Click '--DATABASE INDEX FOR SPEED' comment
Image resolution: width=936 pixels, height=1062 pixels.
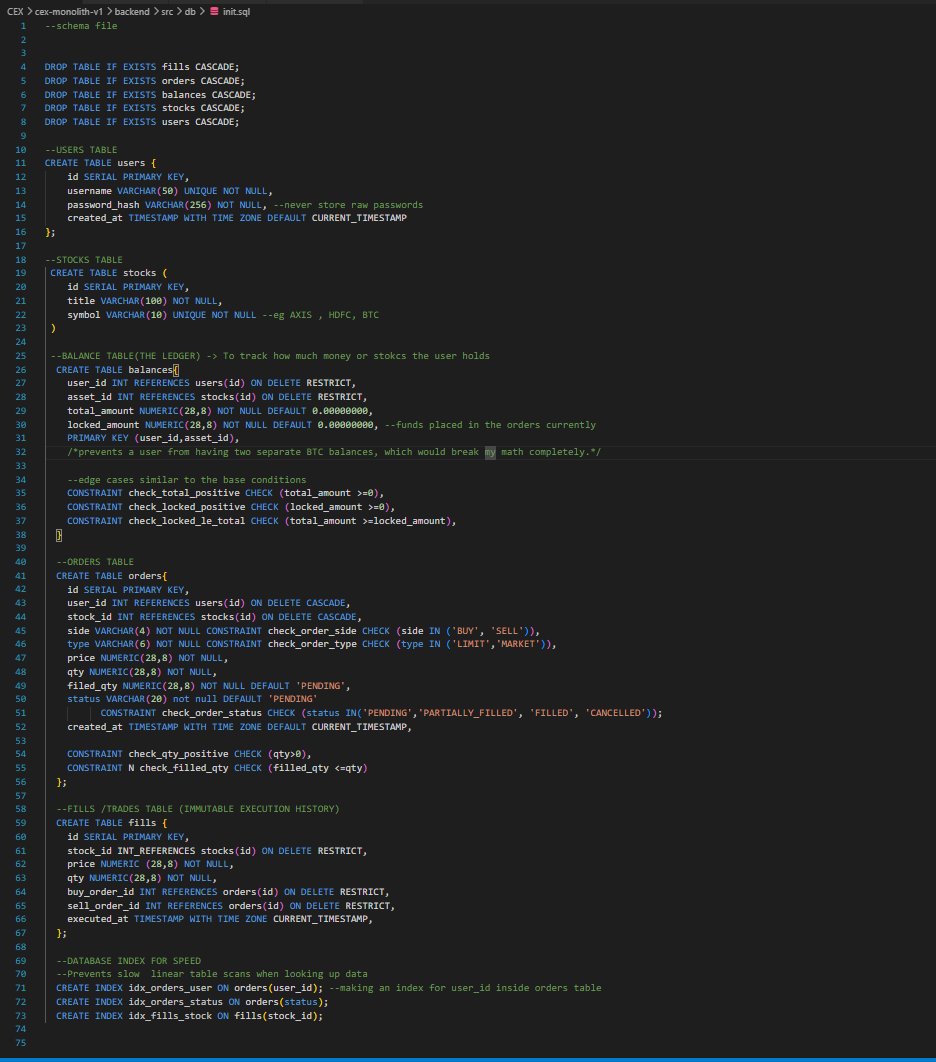pos(129,961)
